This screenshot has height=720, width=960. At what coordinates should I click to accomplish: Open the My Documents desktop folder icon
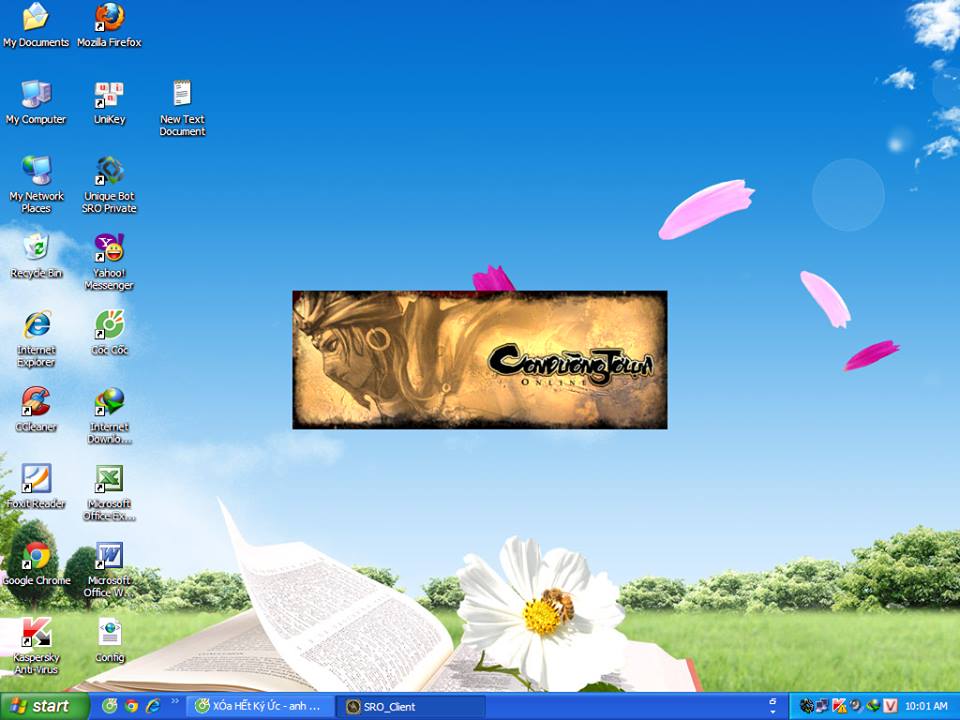click(x=36, y=24)
